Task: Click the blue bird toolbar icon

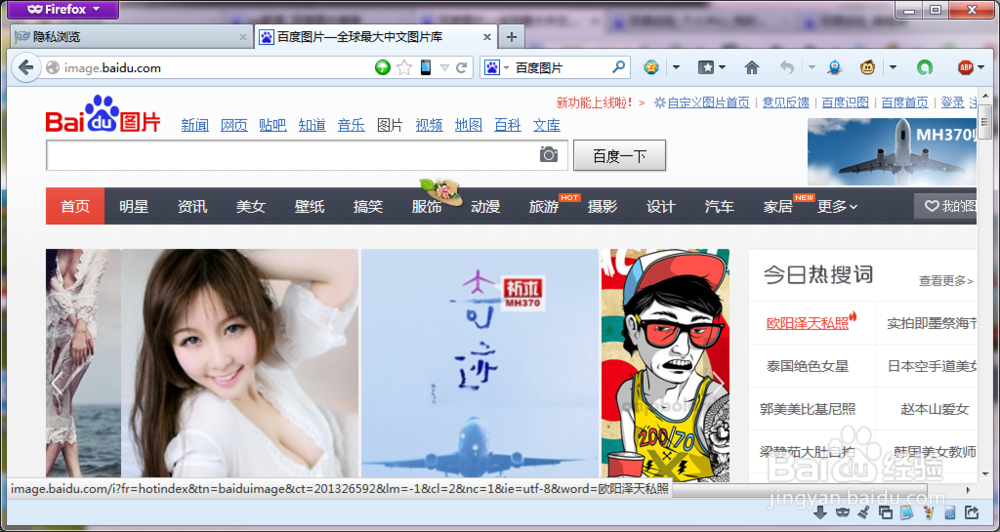Action: 835,67
